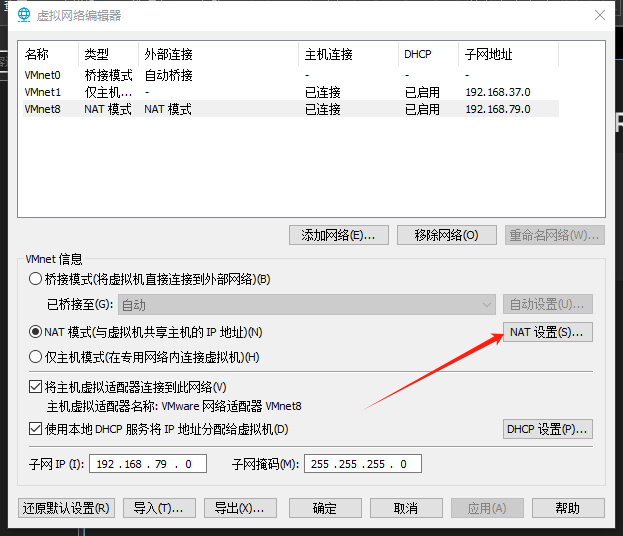Click the 自动设置(U)... button
This screenshot has width=623, height=536.
pyautogui.click(x=548, y=304)
